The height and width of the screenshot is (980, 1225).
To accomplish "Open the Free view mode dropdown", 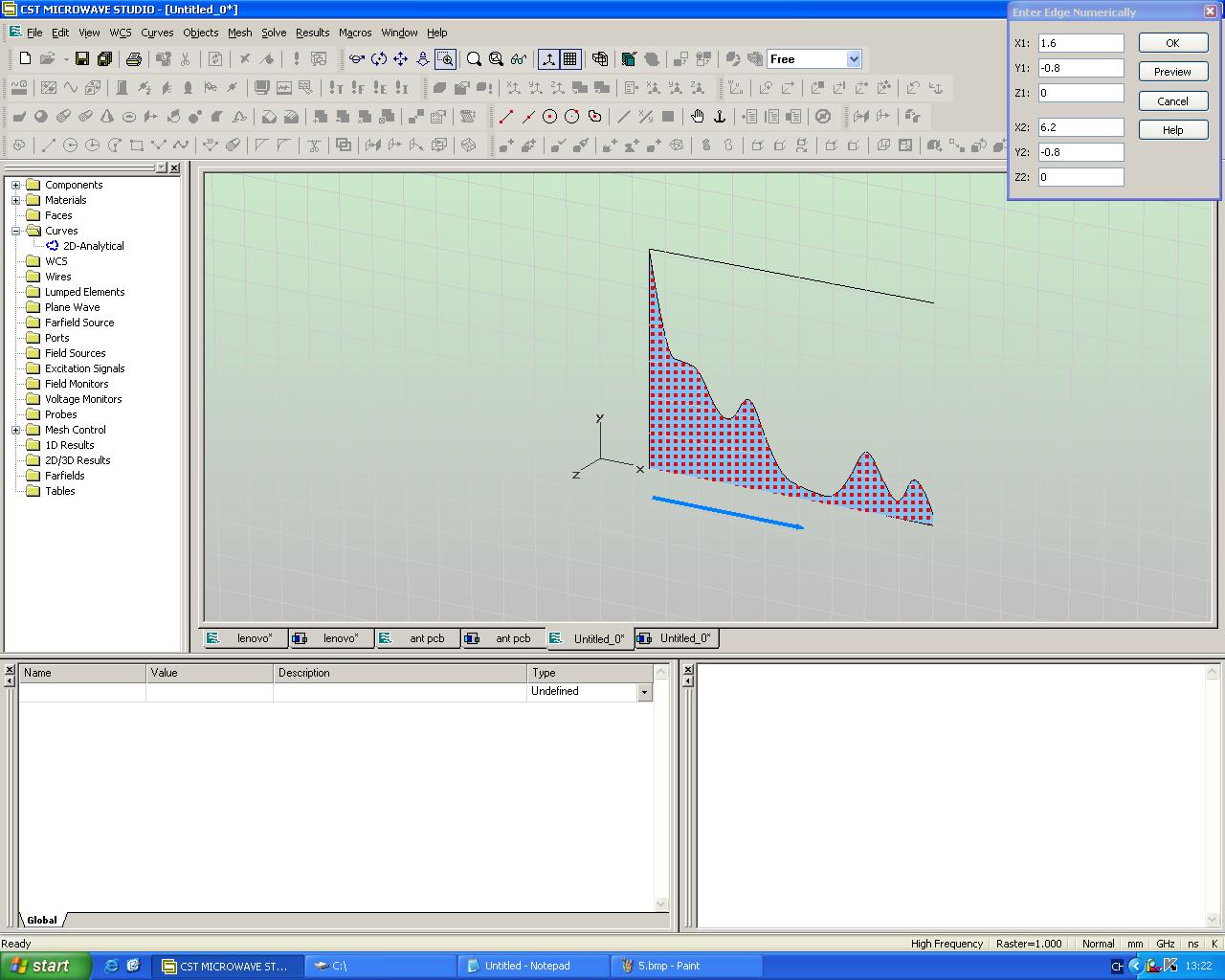I will (x=854, y=59).
